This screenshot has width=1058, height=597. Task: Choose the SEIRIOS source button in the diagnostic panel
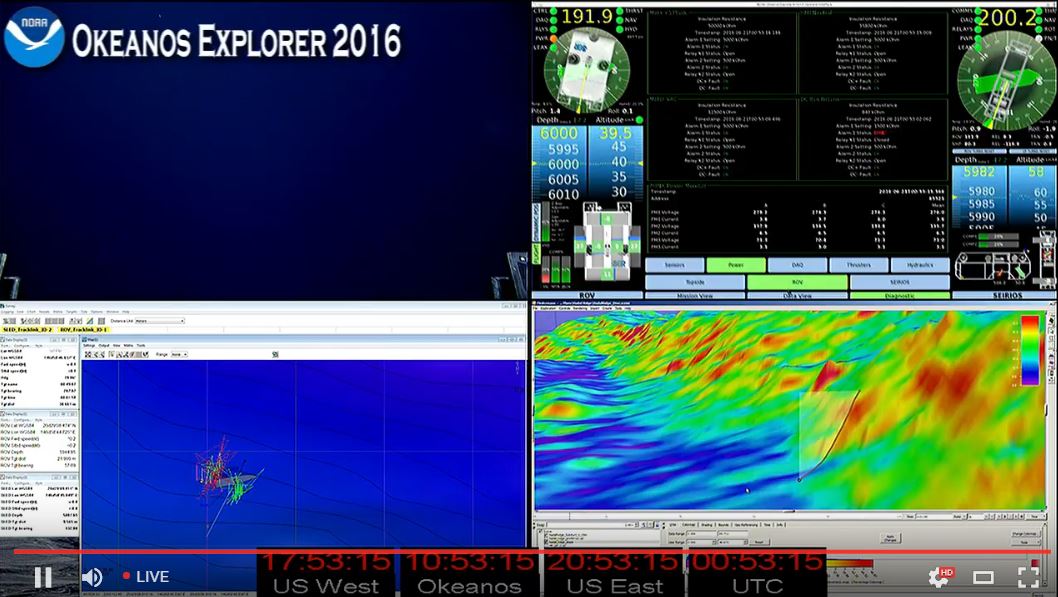[x=899, y=282]
